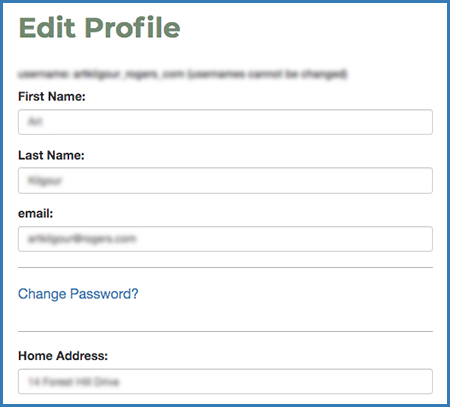
Task: Click the Home Address text field
Action: pos(225,381)
